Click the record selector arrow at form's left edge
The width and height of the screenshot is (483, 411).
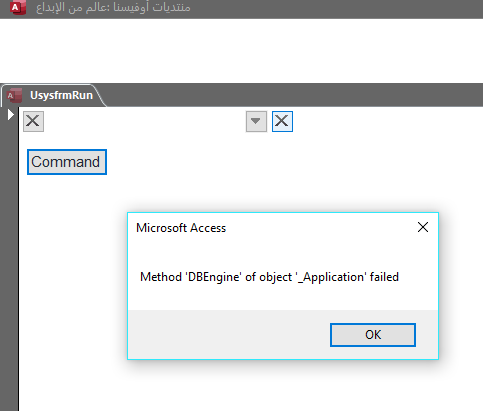tap(11, 115)
